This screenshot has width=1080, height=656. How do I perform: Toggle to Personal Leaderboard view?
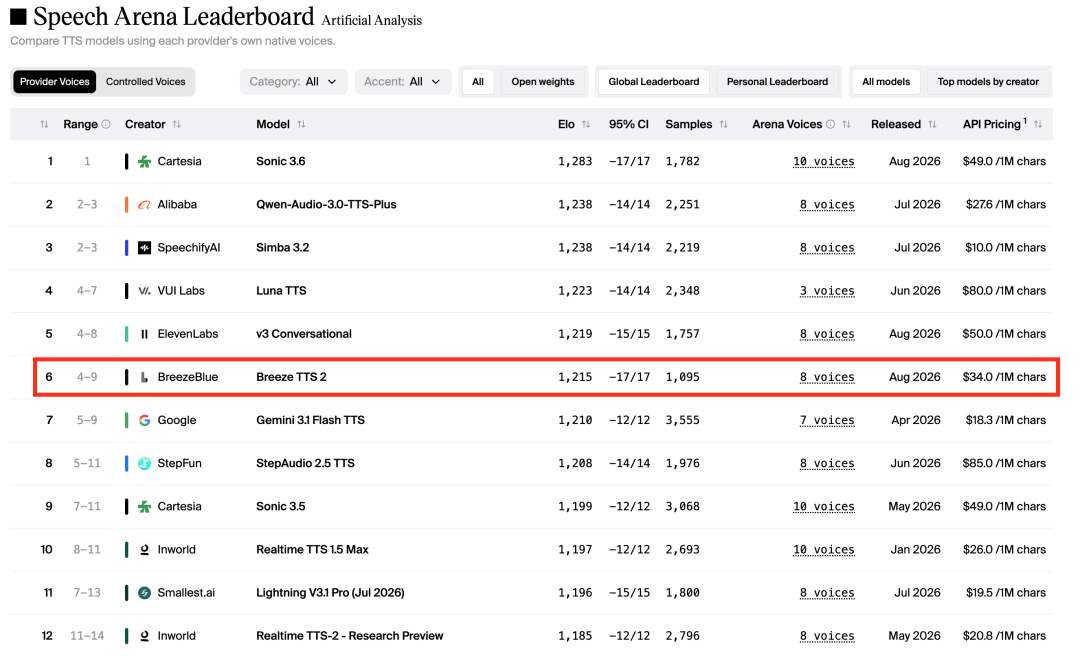tap(777, 82)
